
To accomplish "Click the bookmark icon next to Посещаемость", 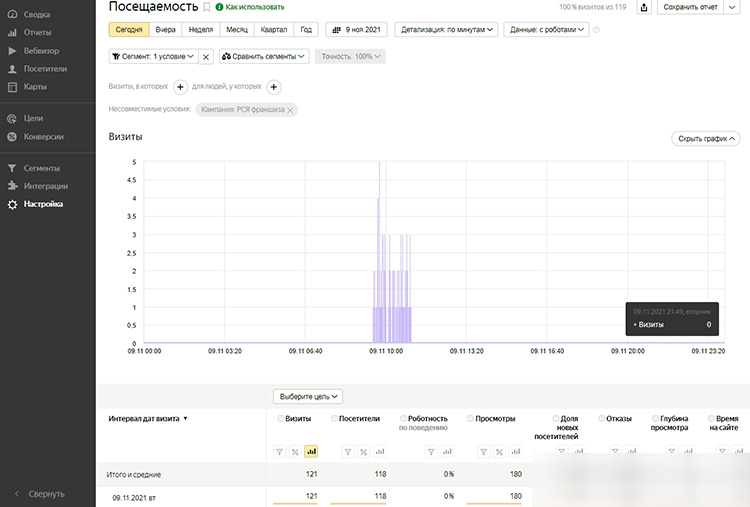I will click(207, 7).
